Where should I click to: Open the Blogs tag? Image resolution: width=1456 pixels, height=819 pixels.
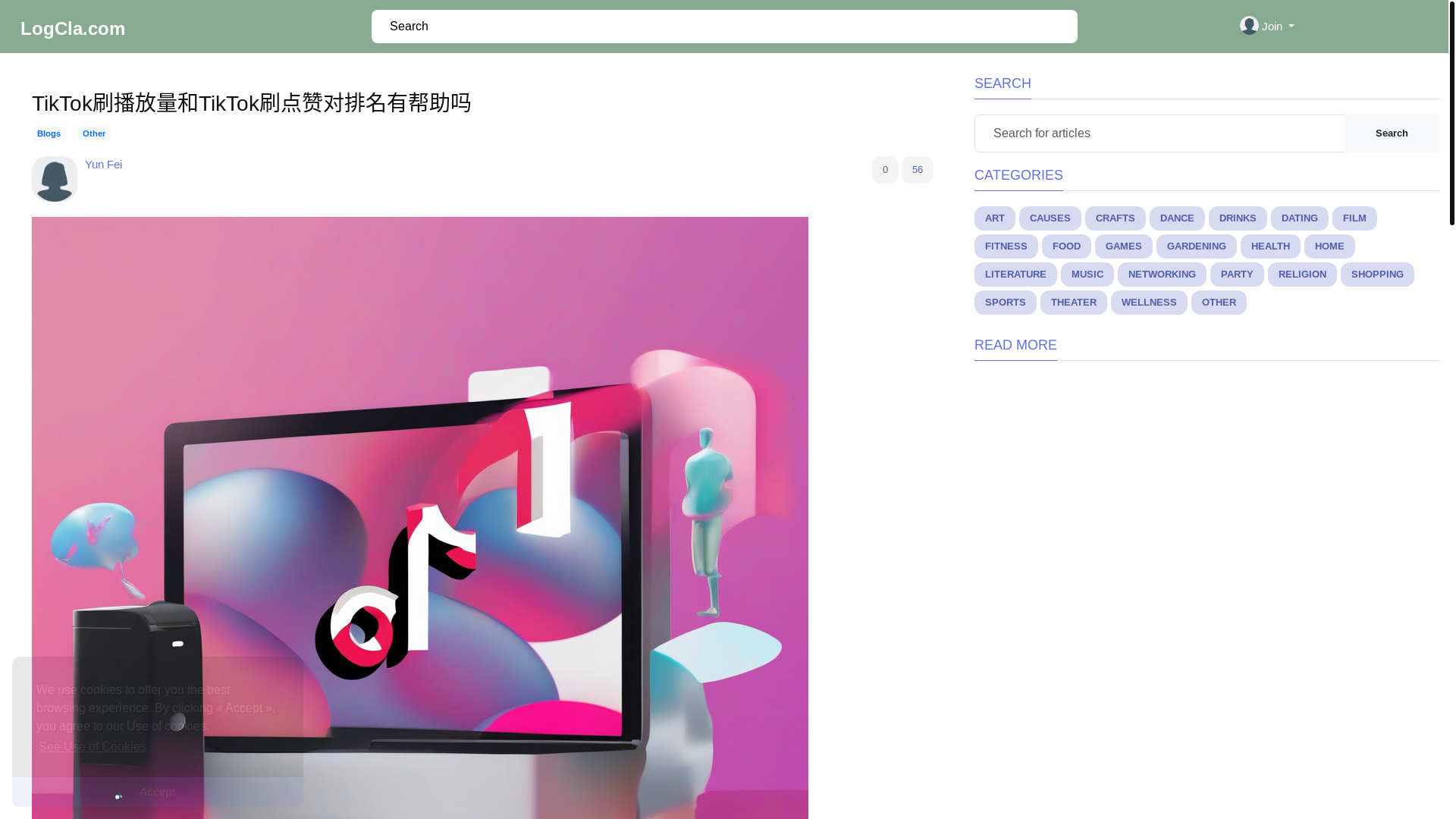tap(49, 133)
